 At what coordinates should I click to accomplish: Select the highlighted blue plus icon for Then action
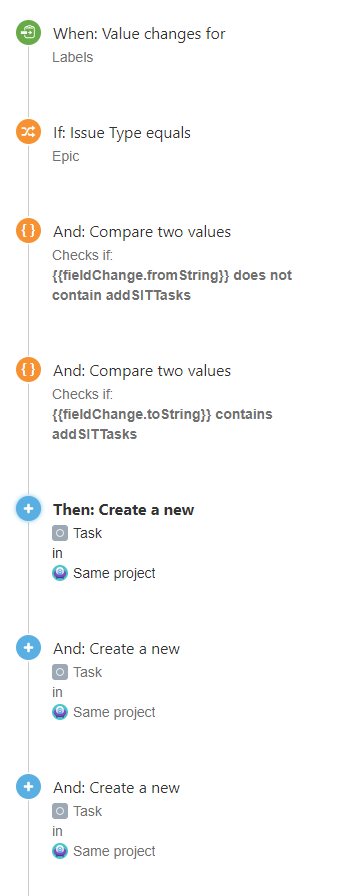click(x=28, y=509)
